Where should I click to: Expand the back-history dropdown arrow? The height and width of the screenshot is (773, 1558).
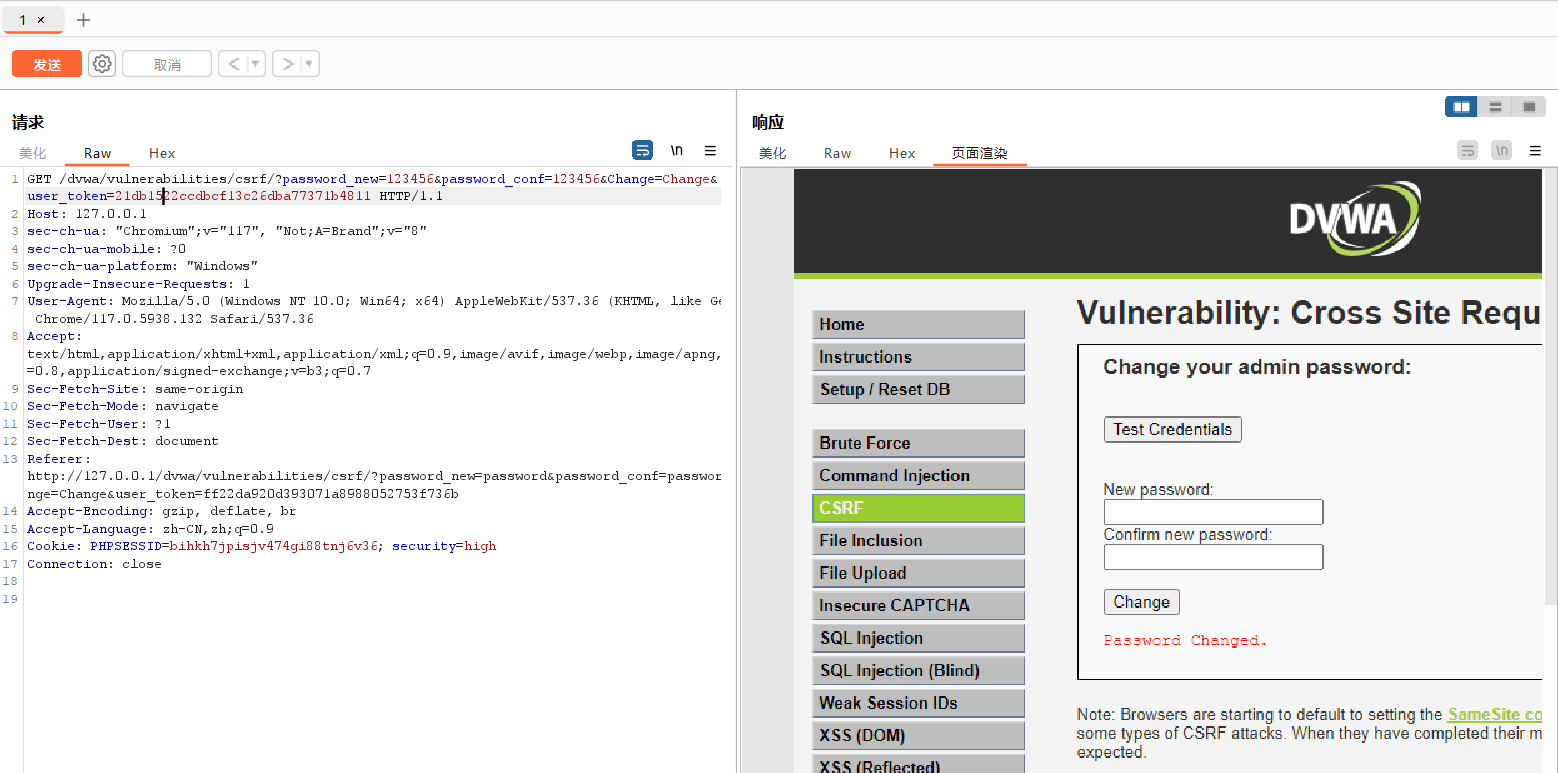[x=255, y=64]
